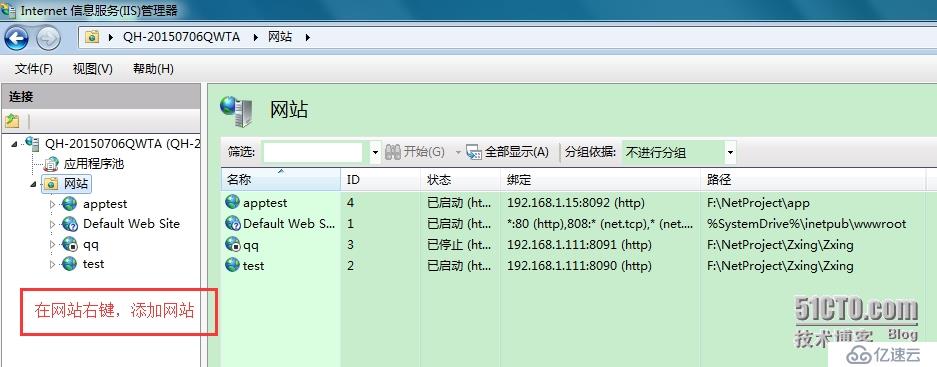Open the 开始(G) dropdown arrow
The width and height of the screenshot is (937, 367).
tap(458, 152)
